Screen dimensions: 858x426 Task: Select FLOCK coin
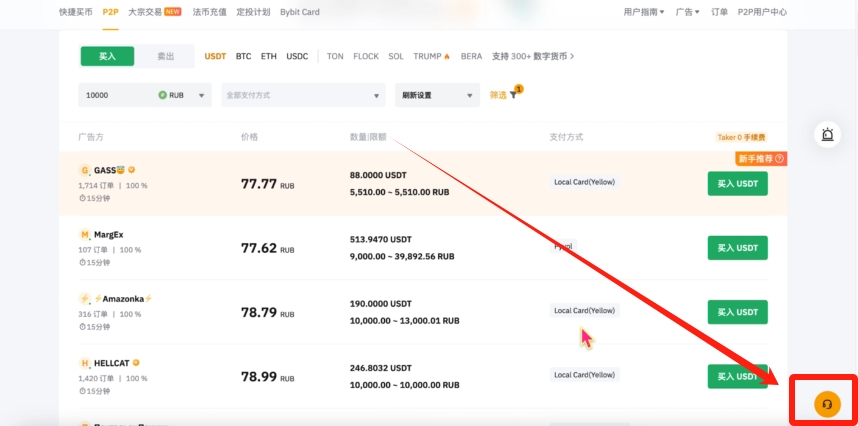click(366, 56)
